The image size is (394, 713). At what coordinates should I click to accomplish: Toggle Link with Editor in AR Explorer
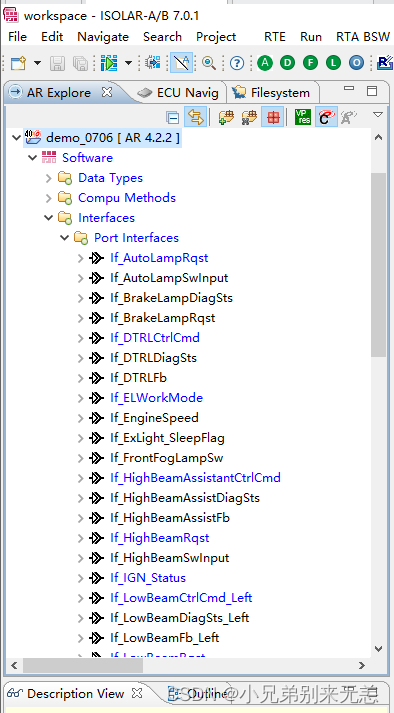pos(196,117)
